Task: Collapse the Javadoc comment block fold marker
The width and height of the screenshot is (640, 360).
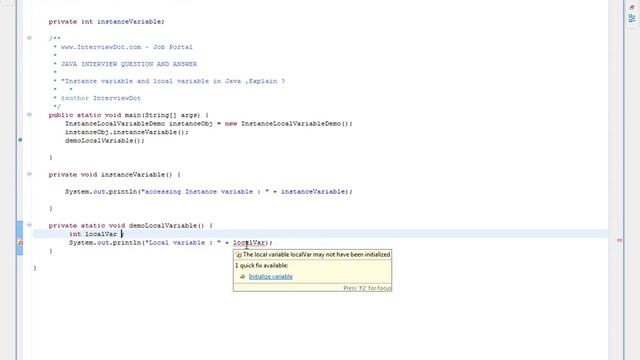Action: [x=29, y=38]
